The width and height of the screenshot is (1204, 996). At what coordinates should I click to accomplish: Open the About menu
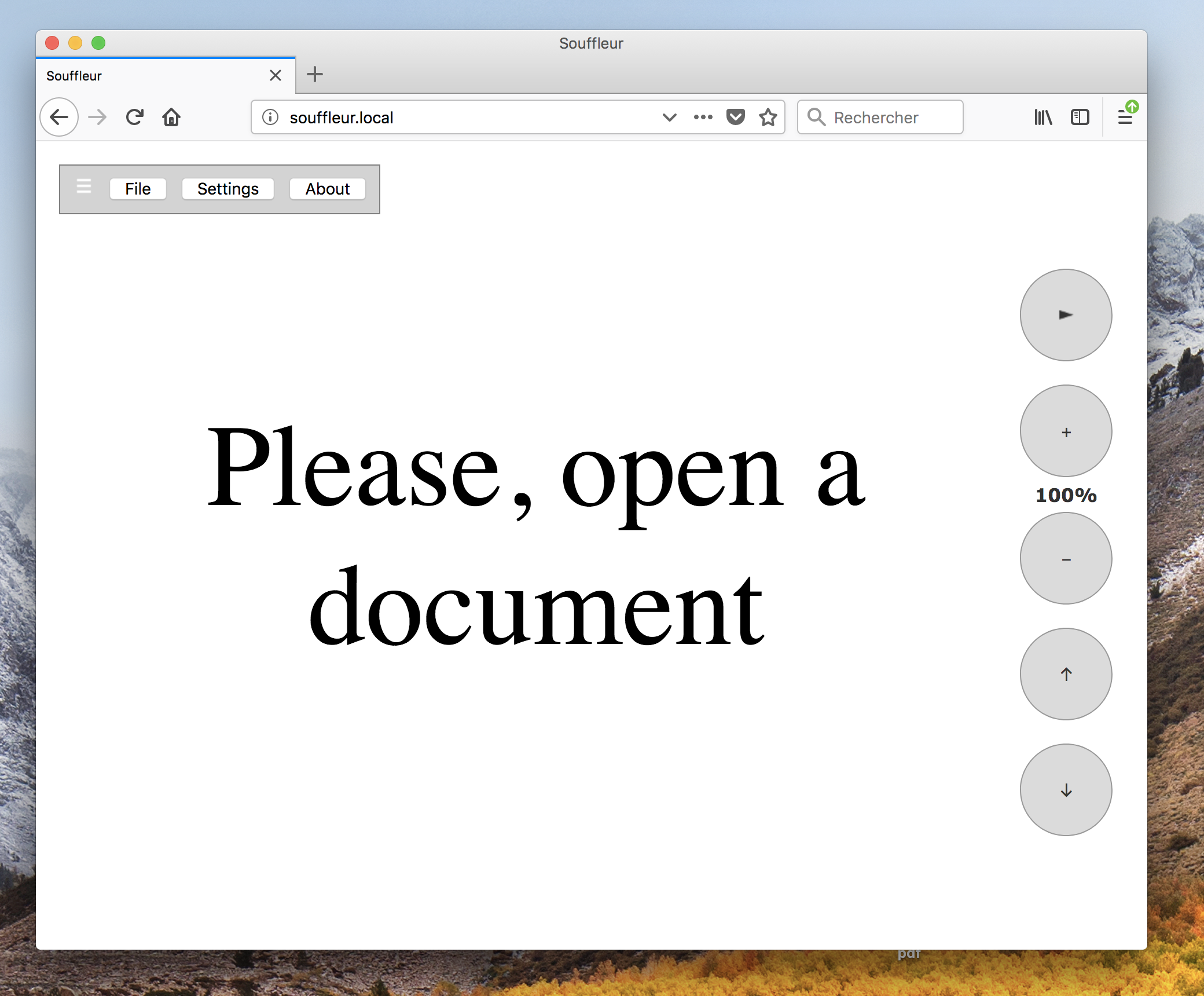[328, 189]
